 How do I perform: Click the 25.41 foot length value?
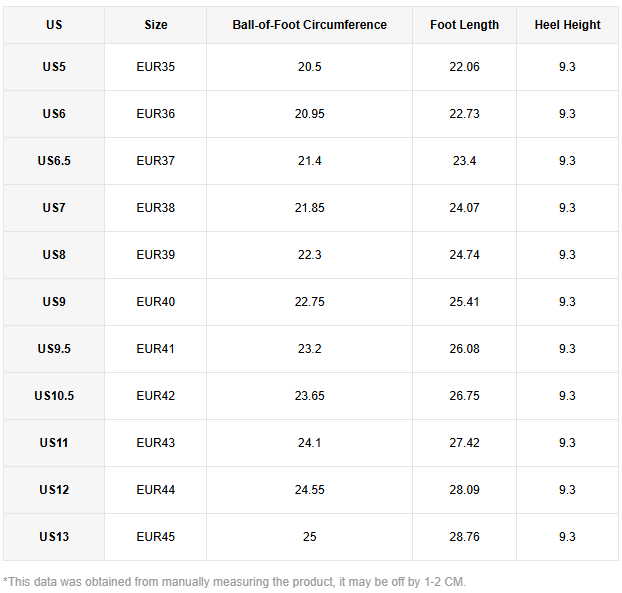(x=464, y=302)
